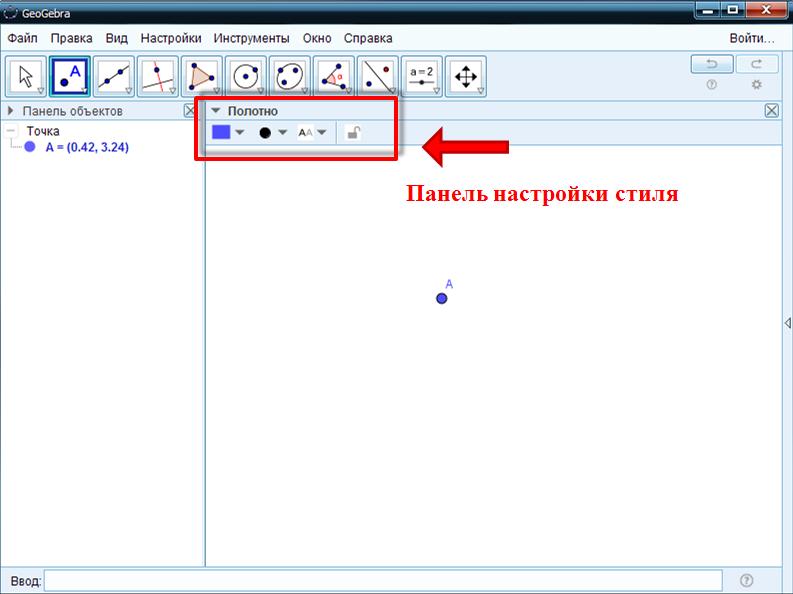This screenshot has width=793, height=594.
Task: Select the Polygon tool
Action: [x=202, y=76]
